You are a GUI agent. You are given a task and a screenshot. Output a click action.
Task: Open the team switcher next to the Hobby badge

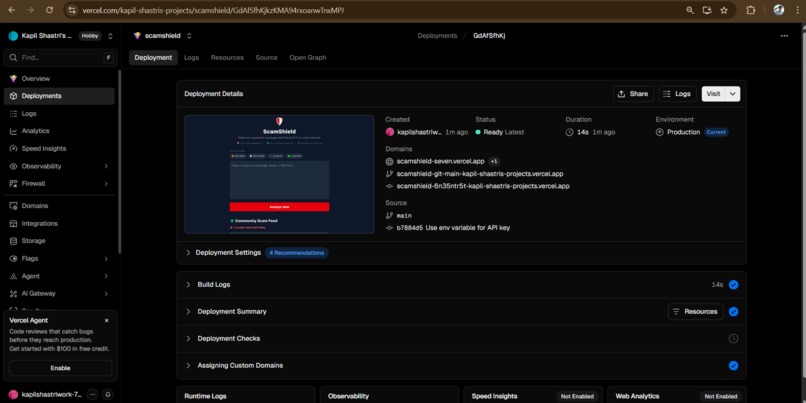coord(110,36)
